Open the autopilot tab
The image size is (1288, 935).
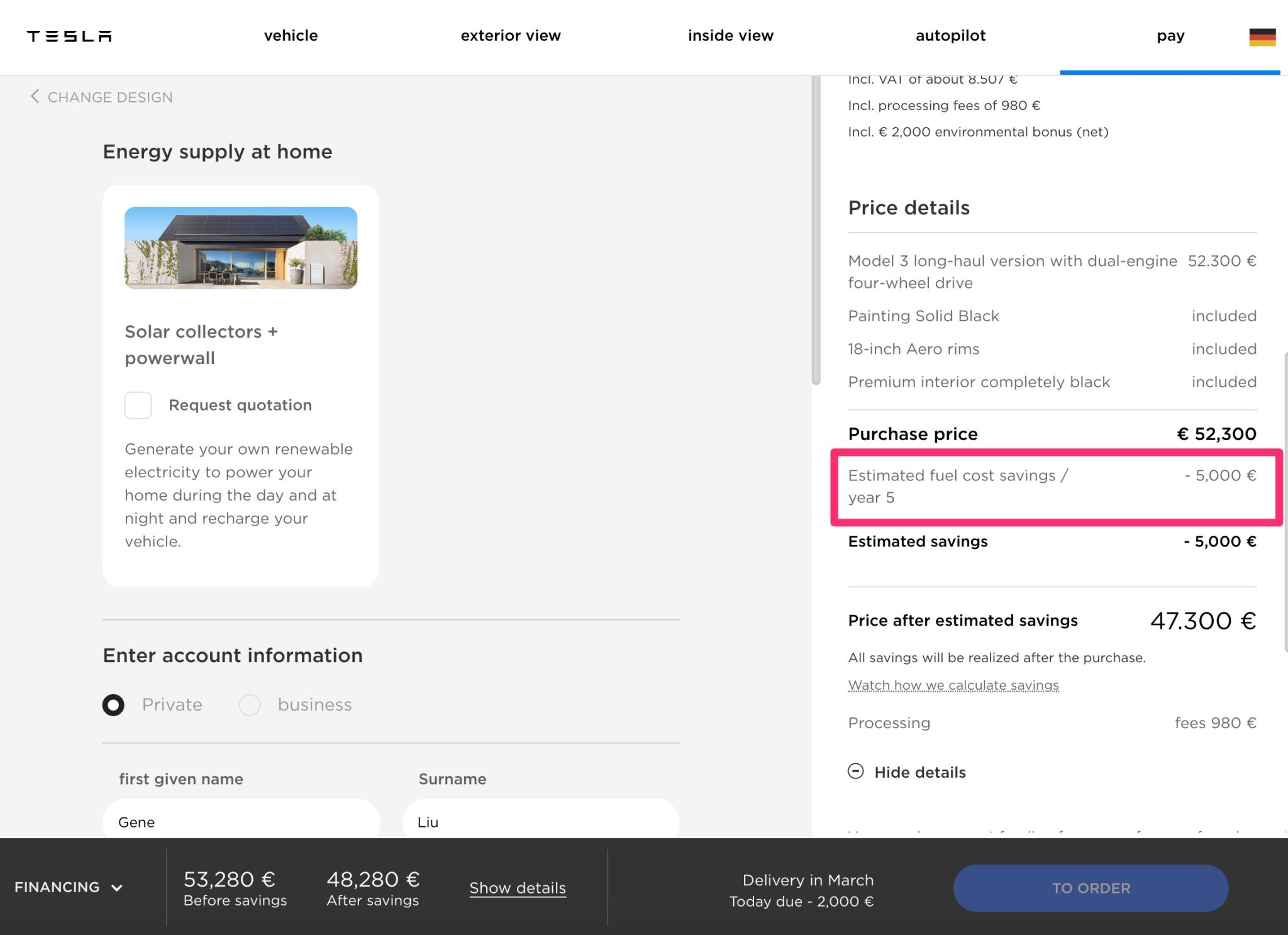(950, 36)
